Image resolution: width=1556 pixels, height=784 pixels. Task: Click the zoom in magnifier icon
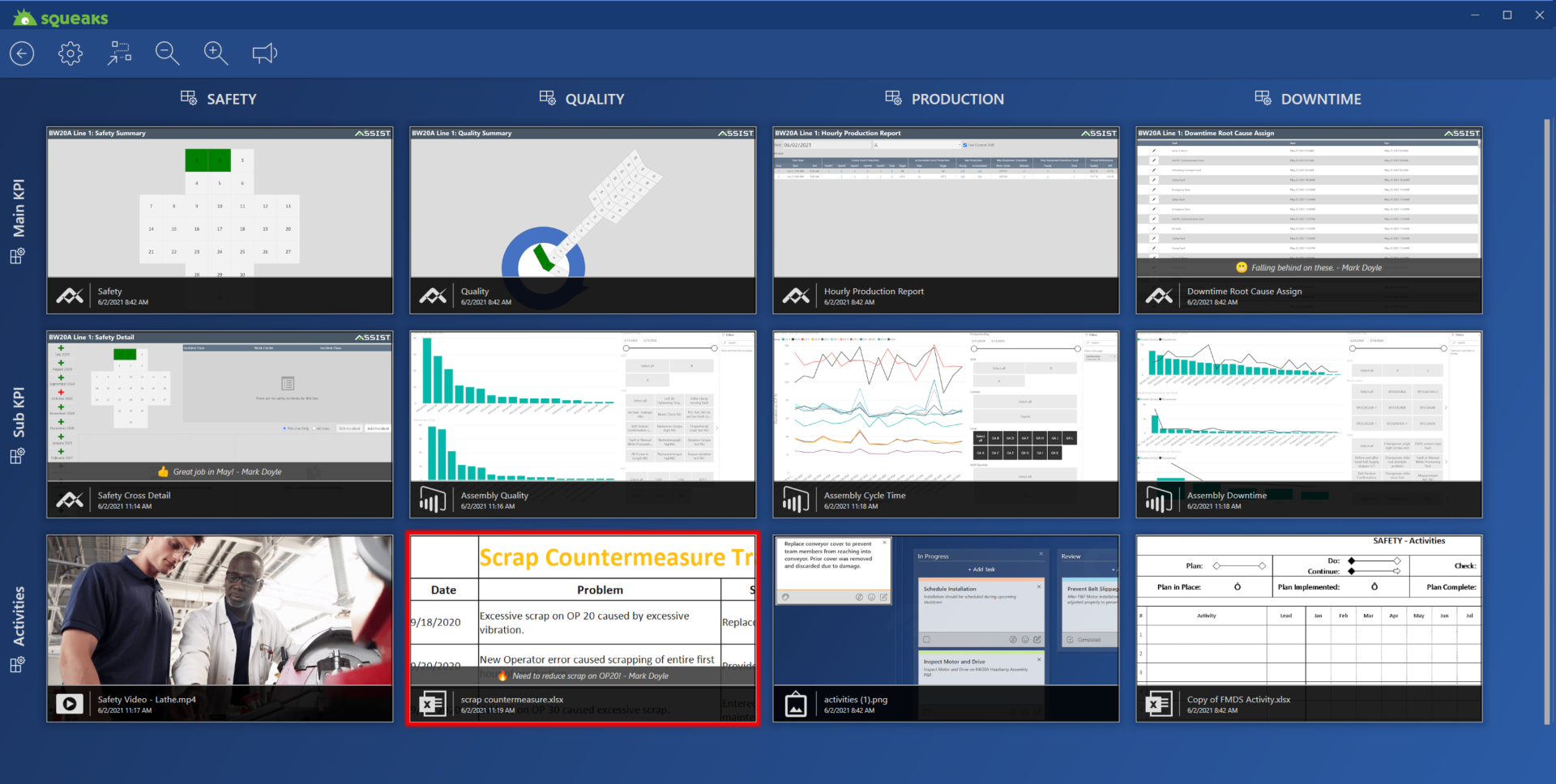pyautogui.click(x=216, y=53)
